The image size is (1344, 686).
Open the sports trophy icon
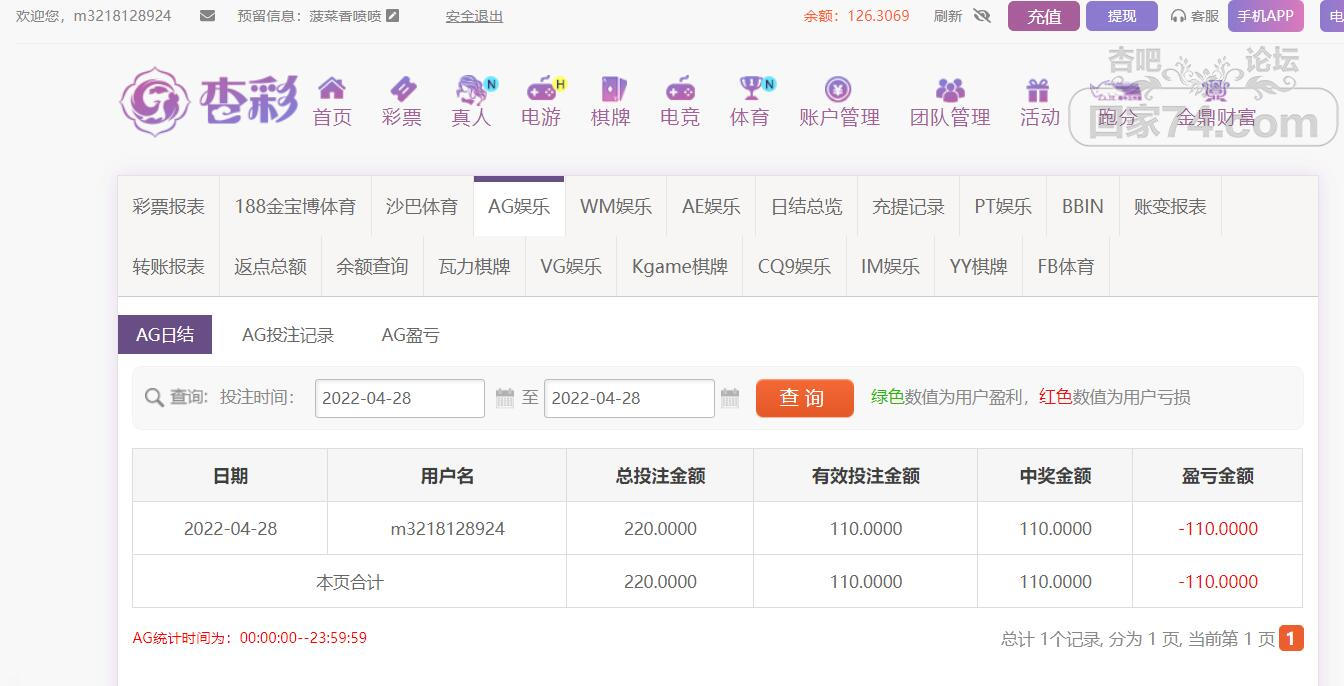point(750,89)
